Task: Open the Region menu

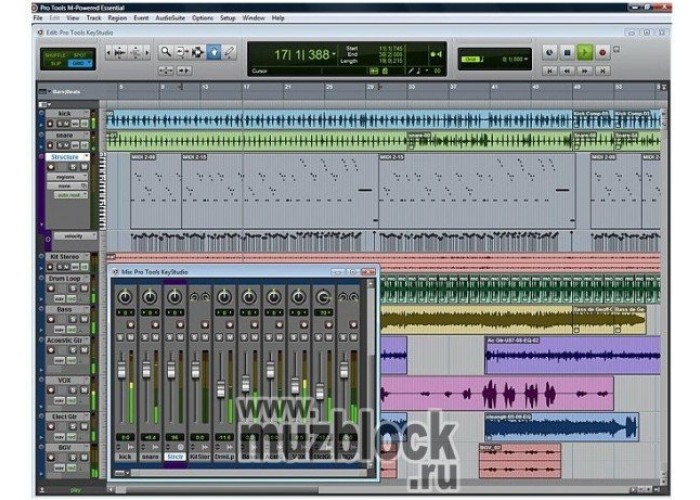Action: click(117, 18)
